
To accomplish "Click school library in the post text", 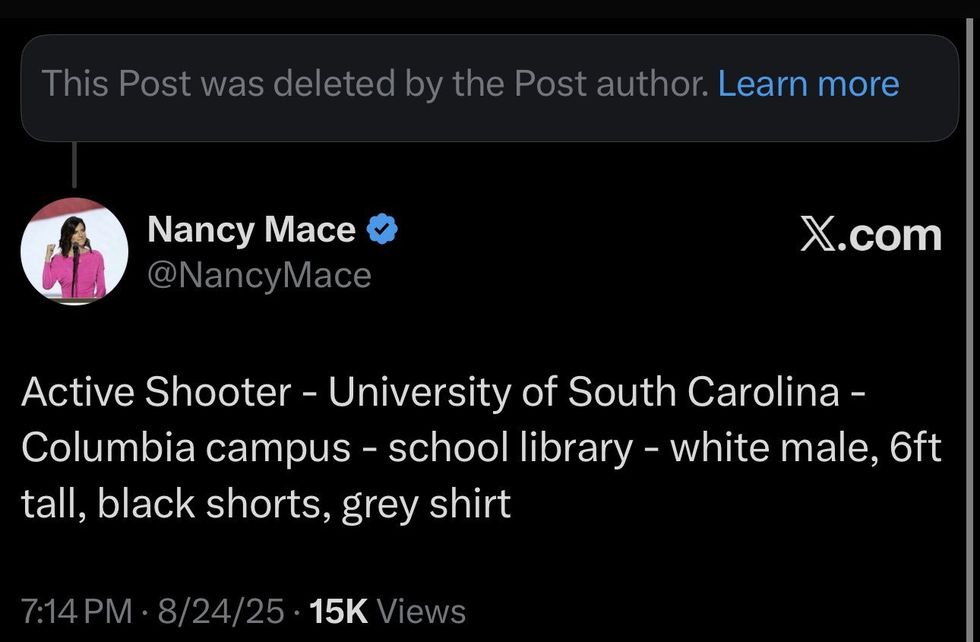I will pyautogui.click(x=510, y=448).
